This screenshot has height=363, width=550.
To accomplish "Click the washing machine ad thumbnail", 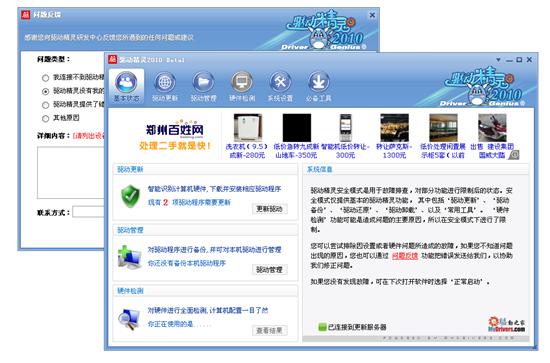I will tap(247, 128).
